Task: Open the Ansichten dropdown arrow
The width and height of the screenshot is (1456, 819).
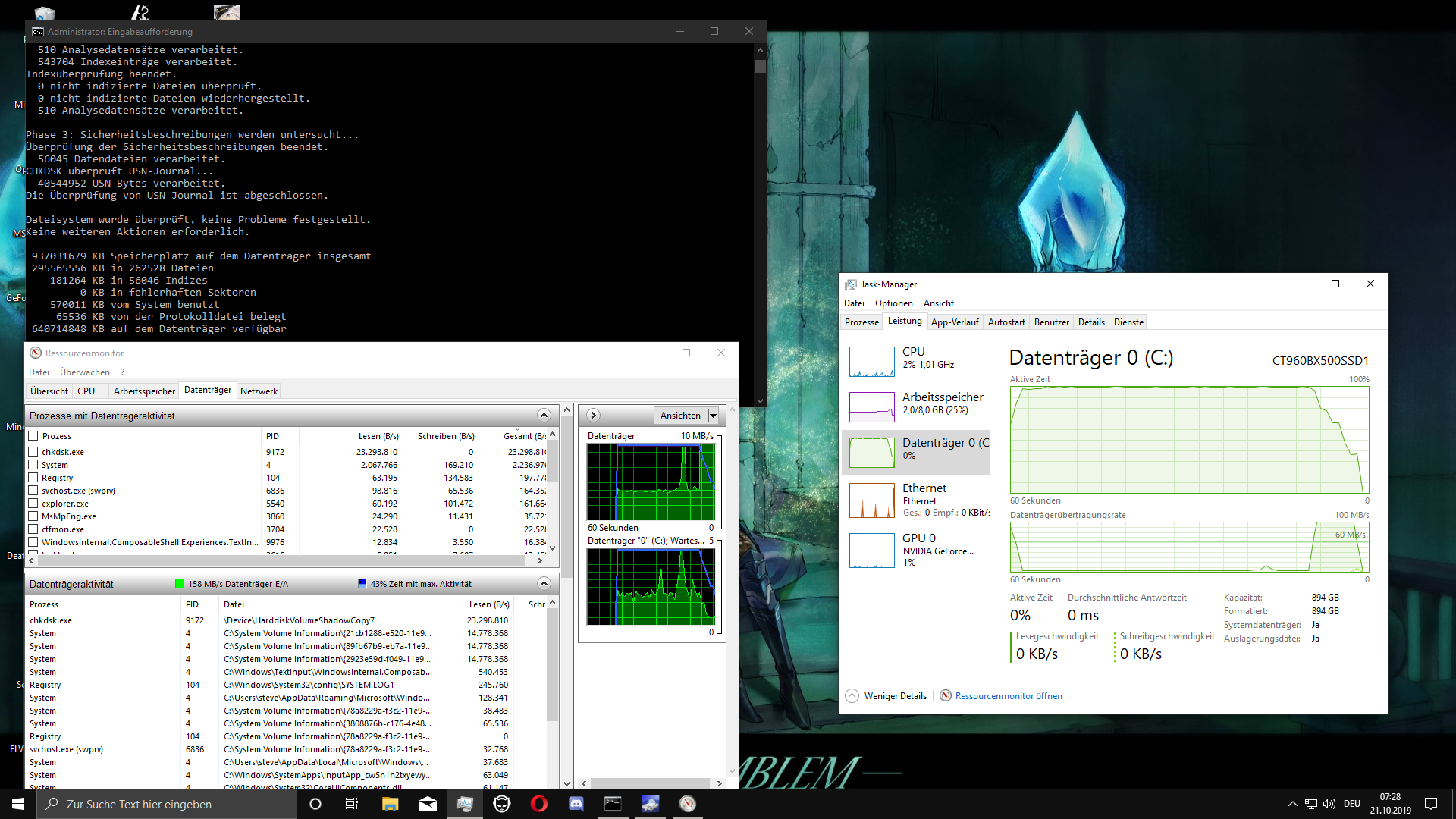Action: point(713,416)
